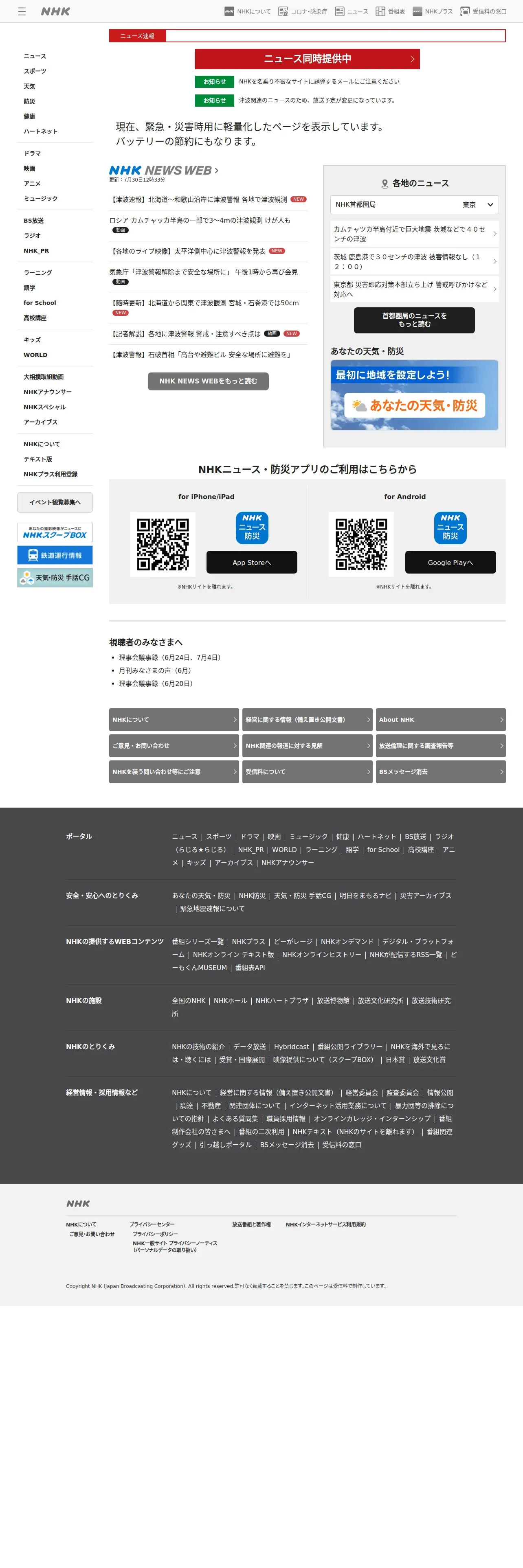Open NHKについて header icon link
The image size is (523, 1568).
click(248, 11)
